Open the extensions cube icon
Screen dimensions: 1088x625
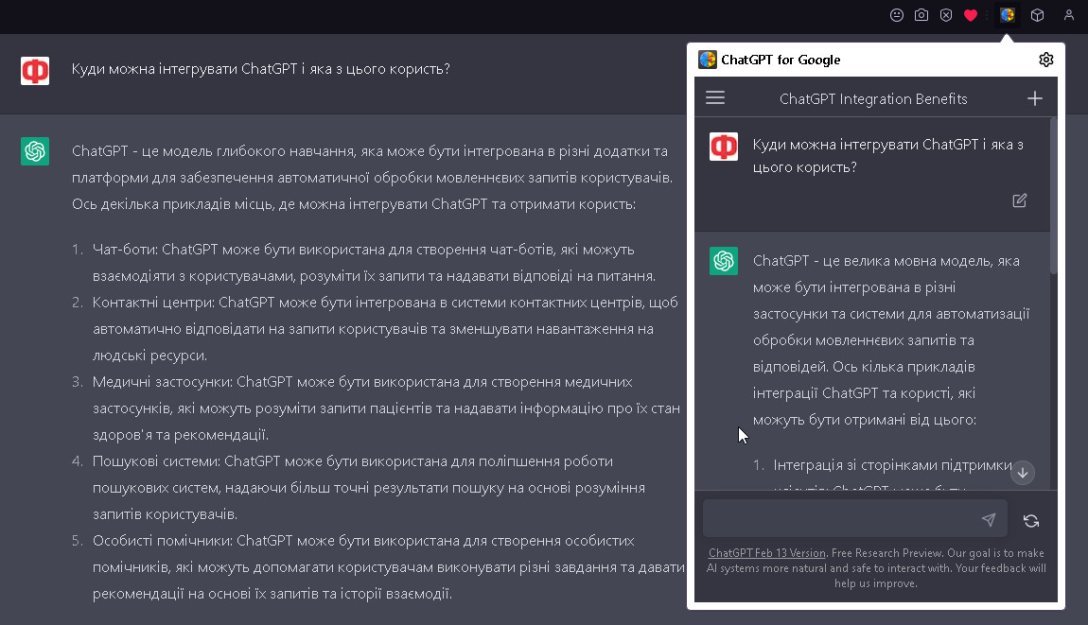click(x=1038, y=15)
